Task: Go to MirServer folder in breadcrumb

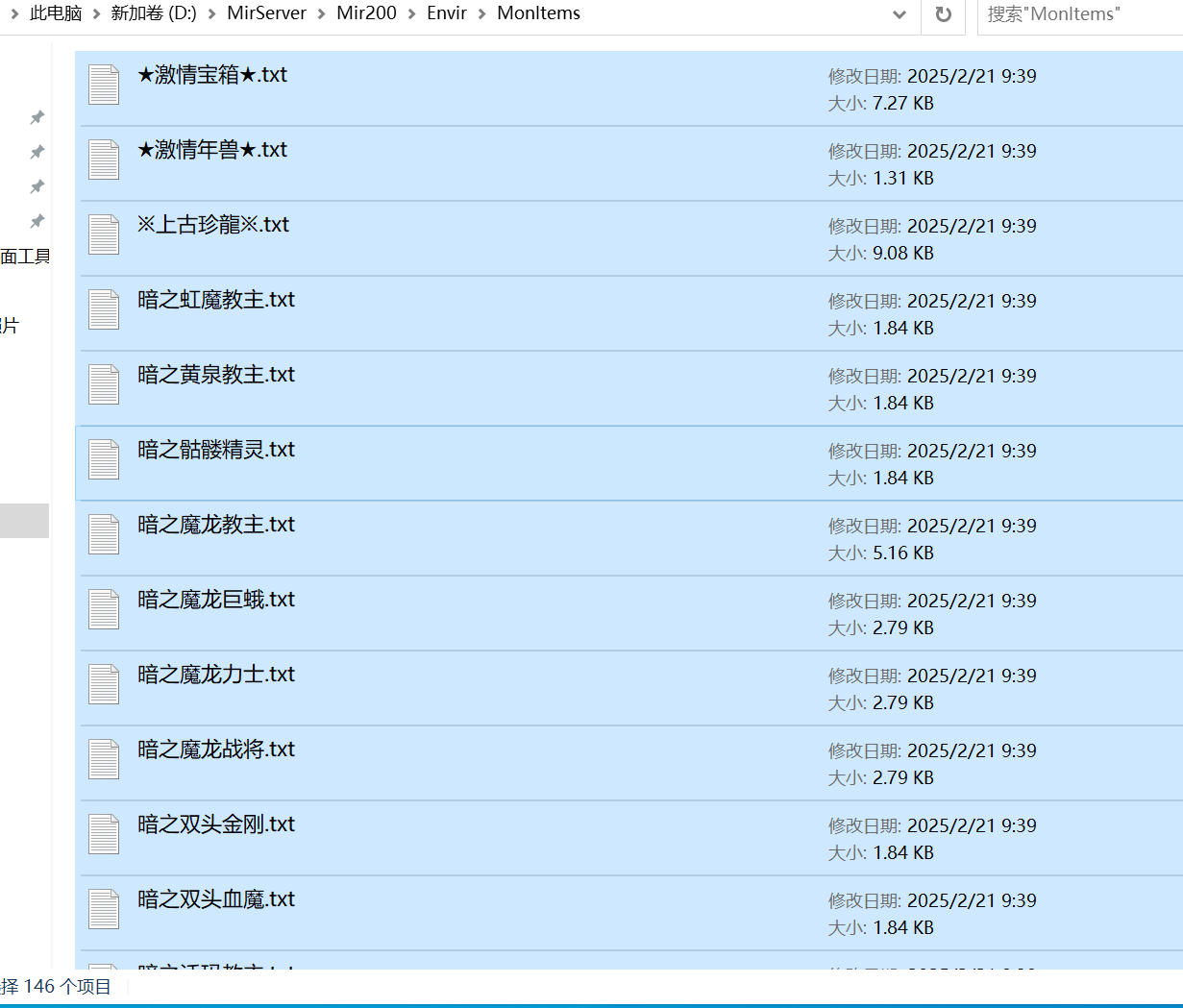Action: tap(267, 13)
